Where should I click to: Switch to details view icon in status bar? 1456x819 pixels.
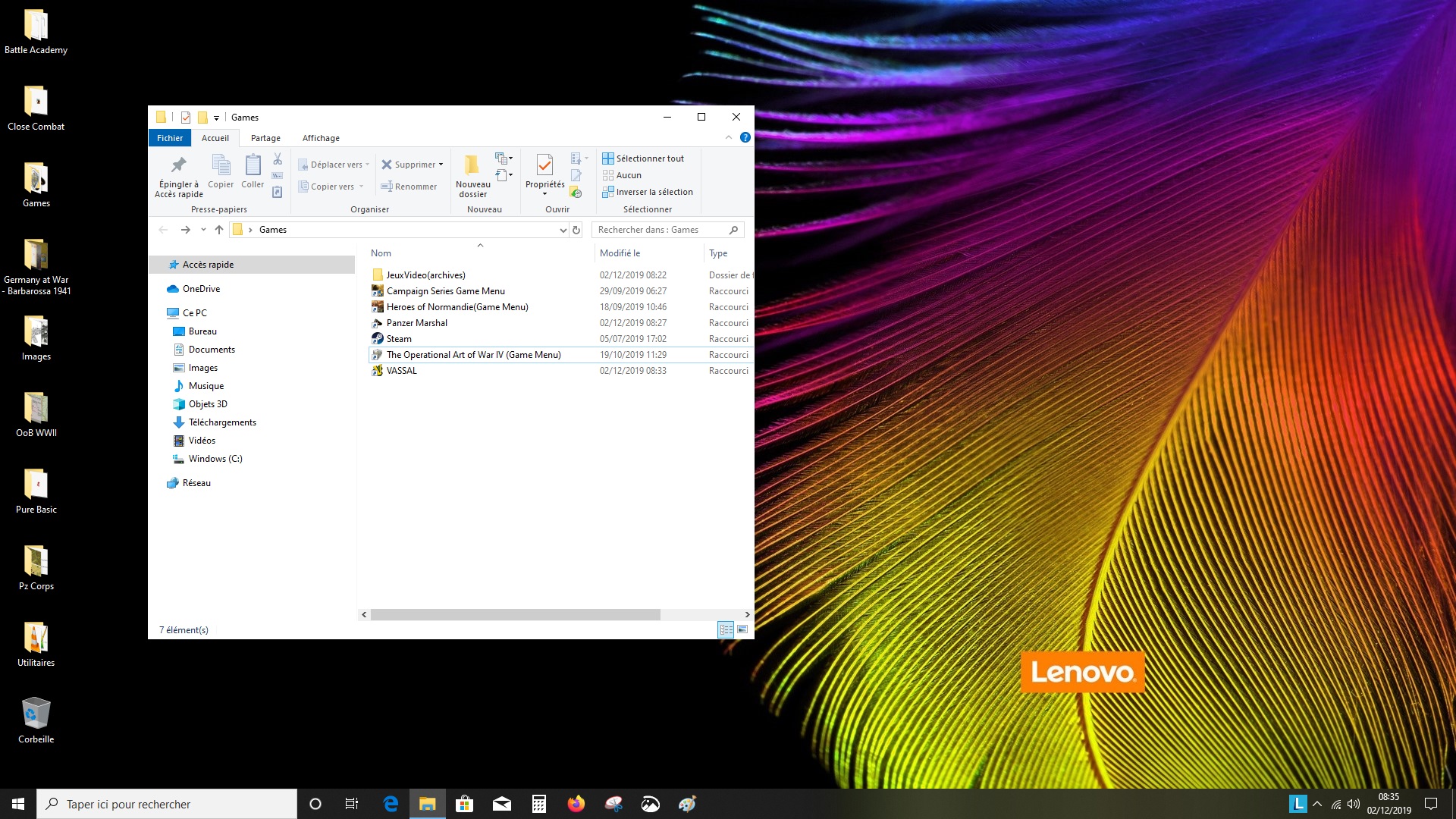coord(726,629)
